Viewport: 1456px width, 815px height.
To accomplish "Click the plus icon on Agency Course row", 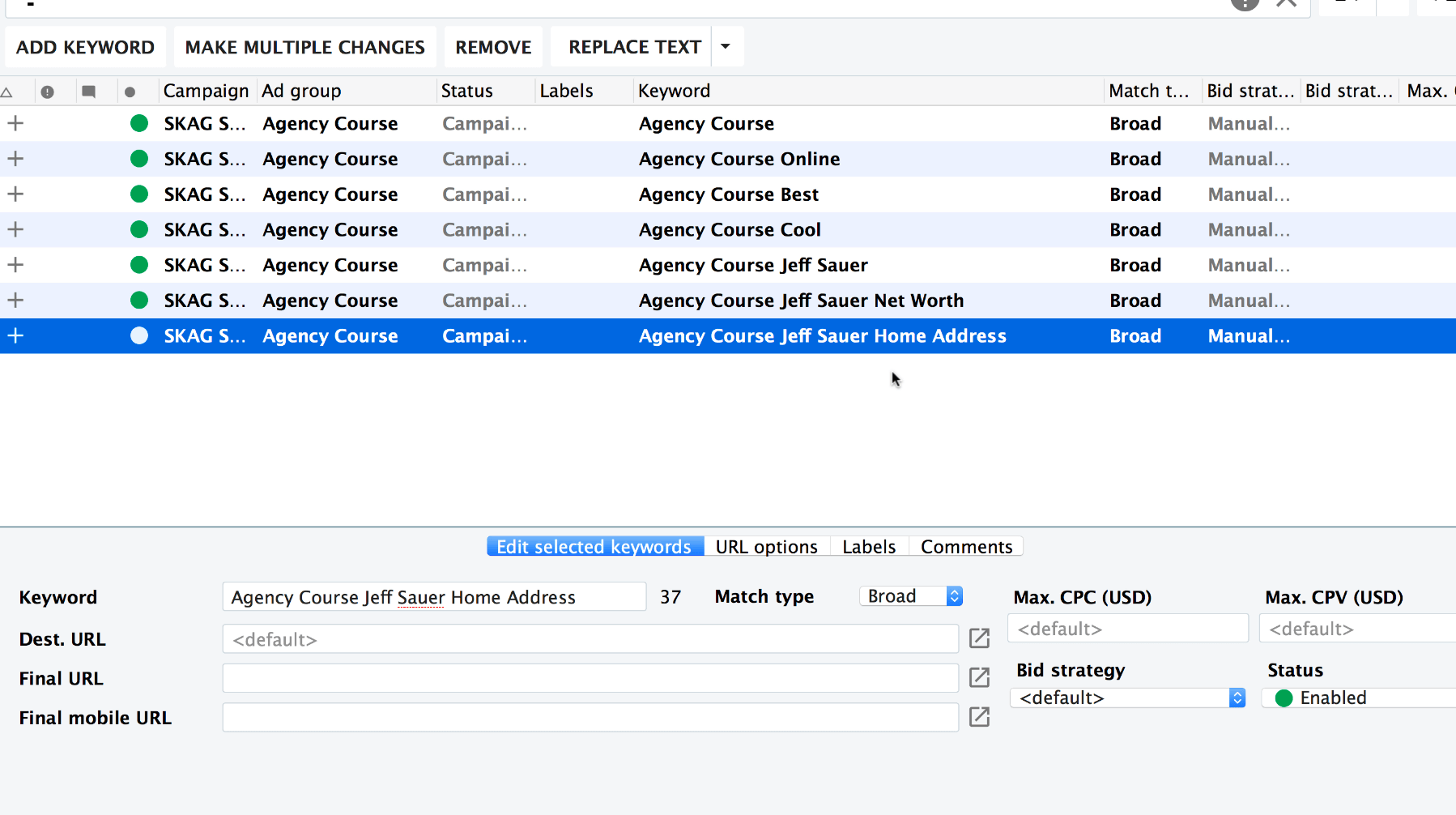I will pos(15,123).
